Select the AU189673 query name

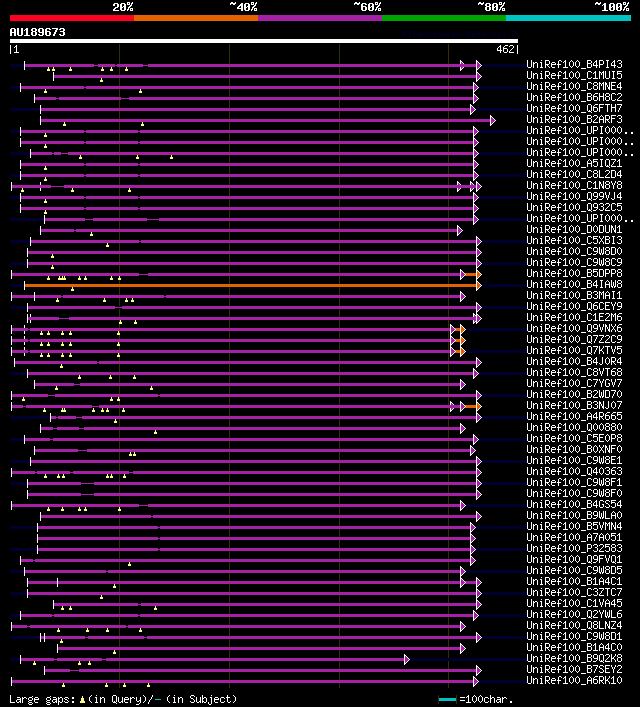pos(37,32)
